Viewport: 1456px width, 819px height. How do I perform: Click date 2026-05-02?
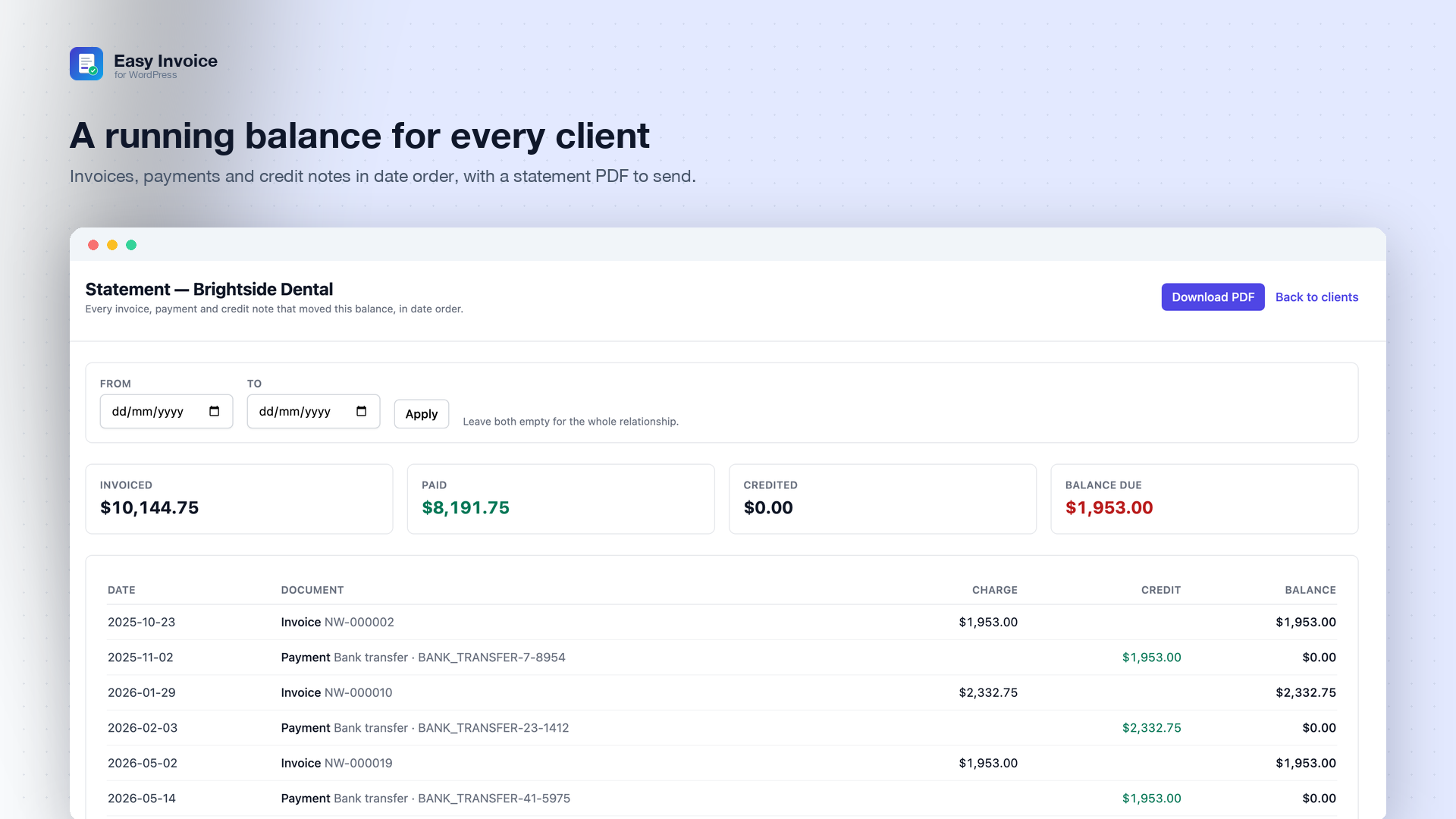coord(143,763)
